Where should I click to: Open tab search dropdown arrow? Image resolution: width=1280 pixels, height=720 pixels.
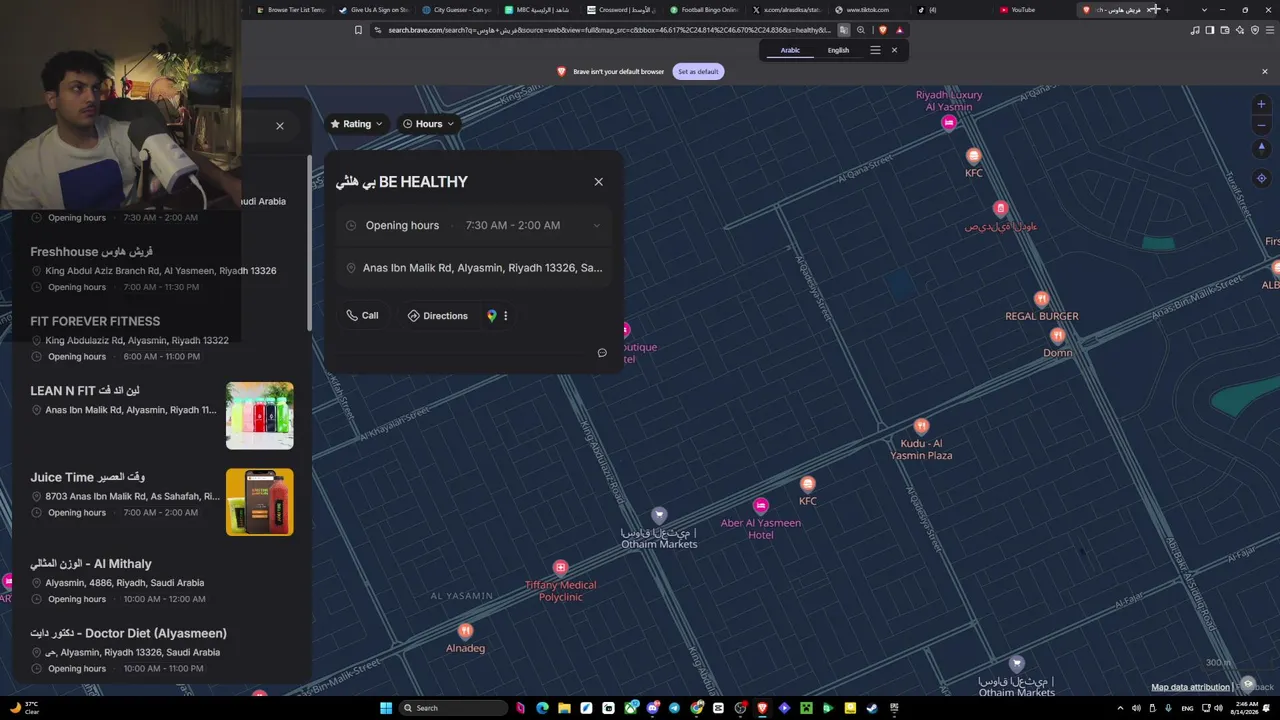click(x=1204, y=10)
